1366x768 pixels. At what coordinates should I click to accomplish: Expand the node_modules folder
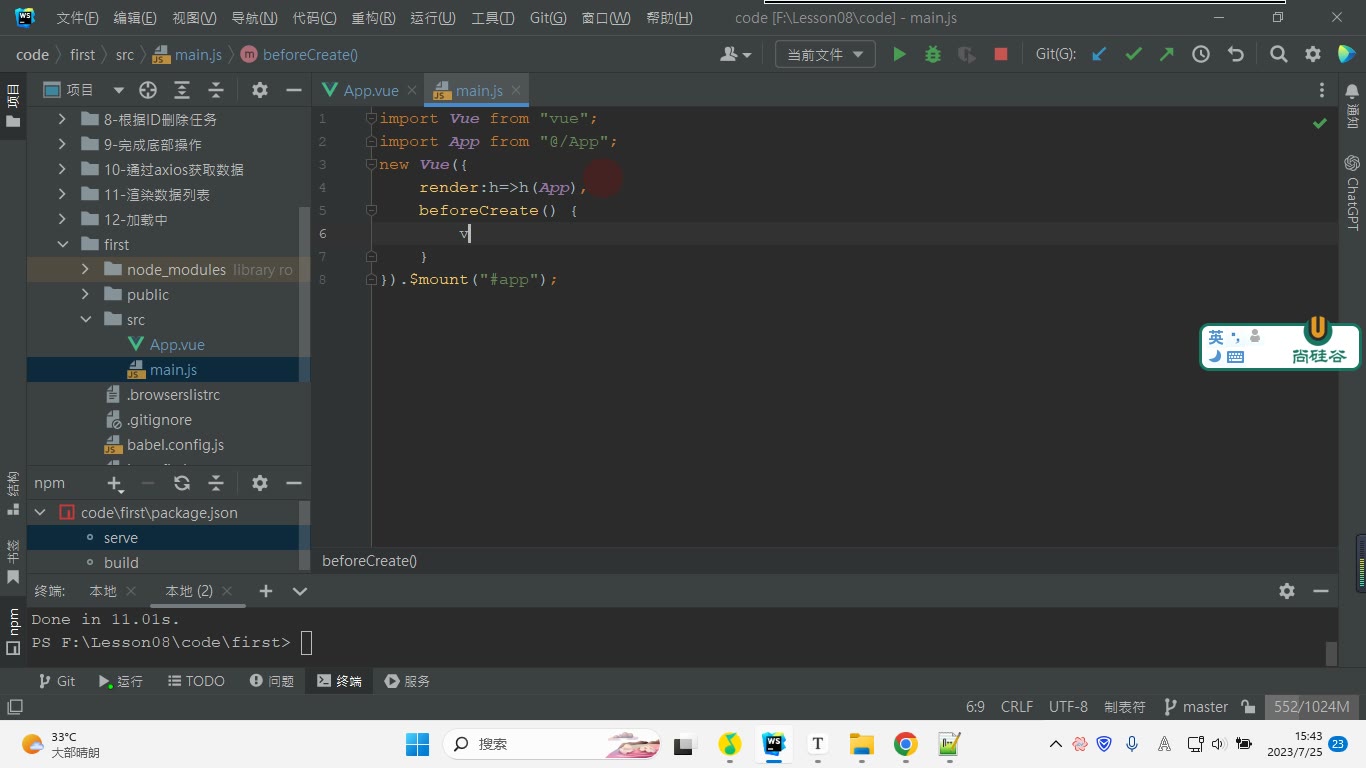pyautogui.click(x=85, y=270)
